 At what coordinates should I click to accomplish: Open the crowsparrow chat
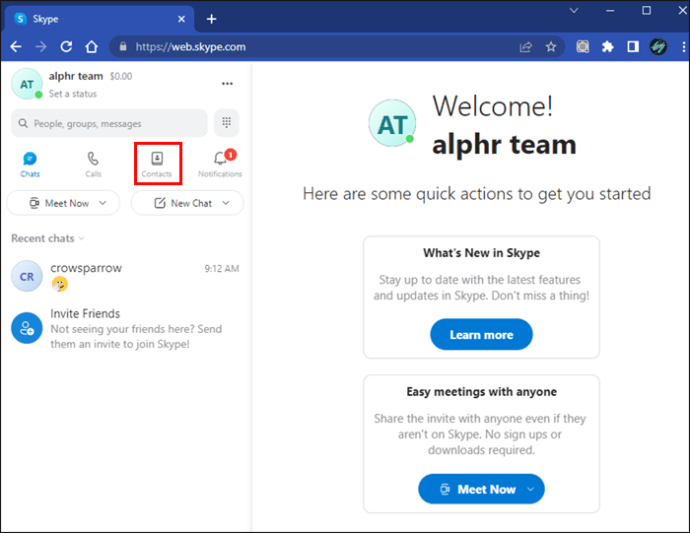pos(125,276)
